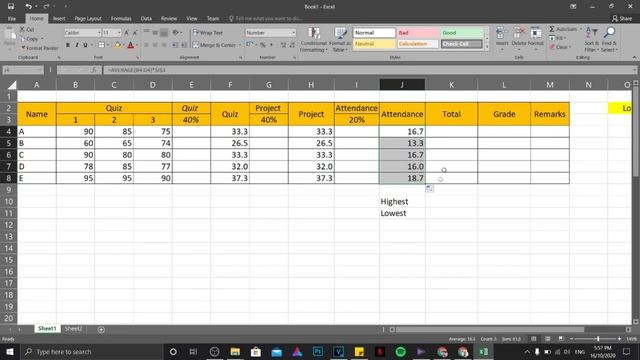Open the Insert ribbon tab
This screenshot has height=360, width=640.
pyautogui.click(x=59, y=18)
